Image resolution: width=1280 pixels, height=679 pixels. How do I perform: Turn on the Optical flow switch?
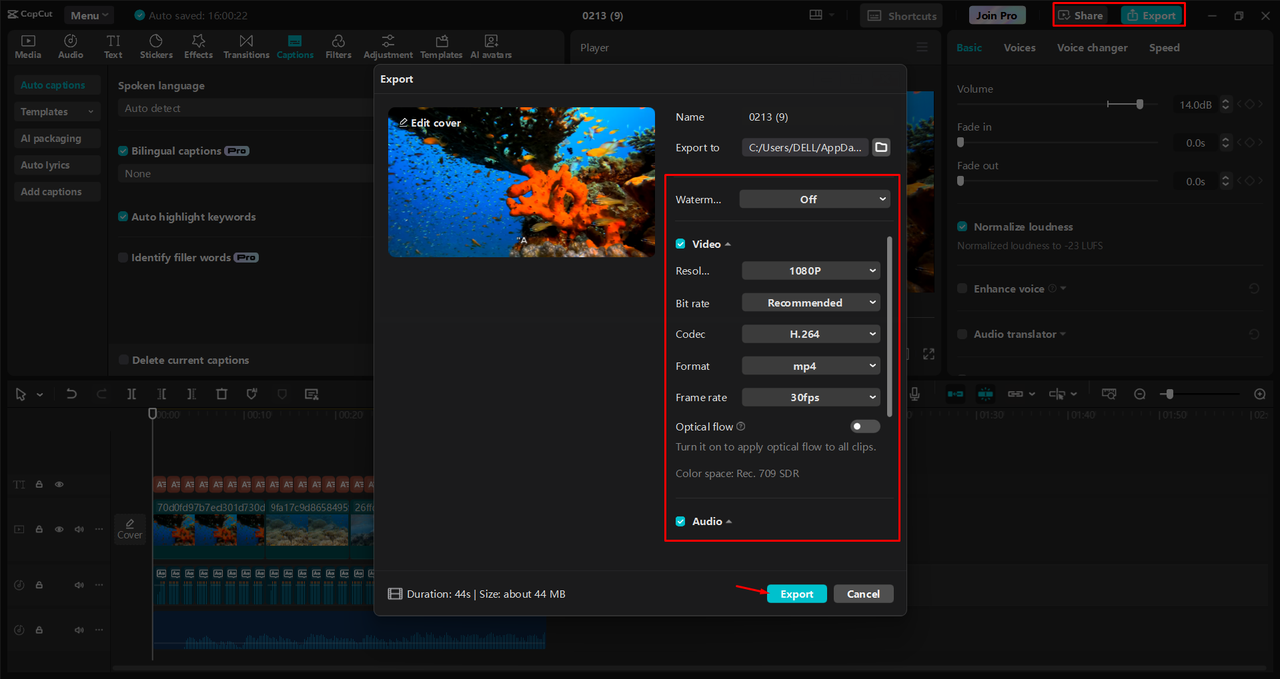(864, 426)
